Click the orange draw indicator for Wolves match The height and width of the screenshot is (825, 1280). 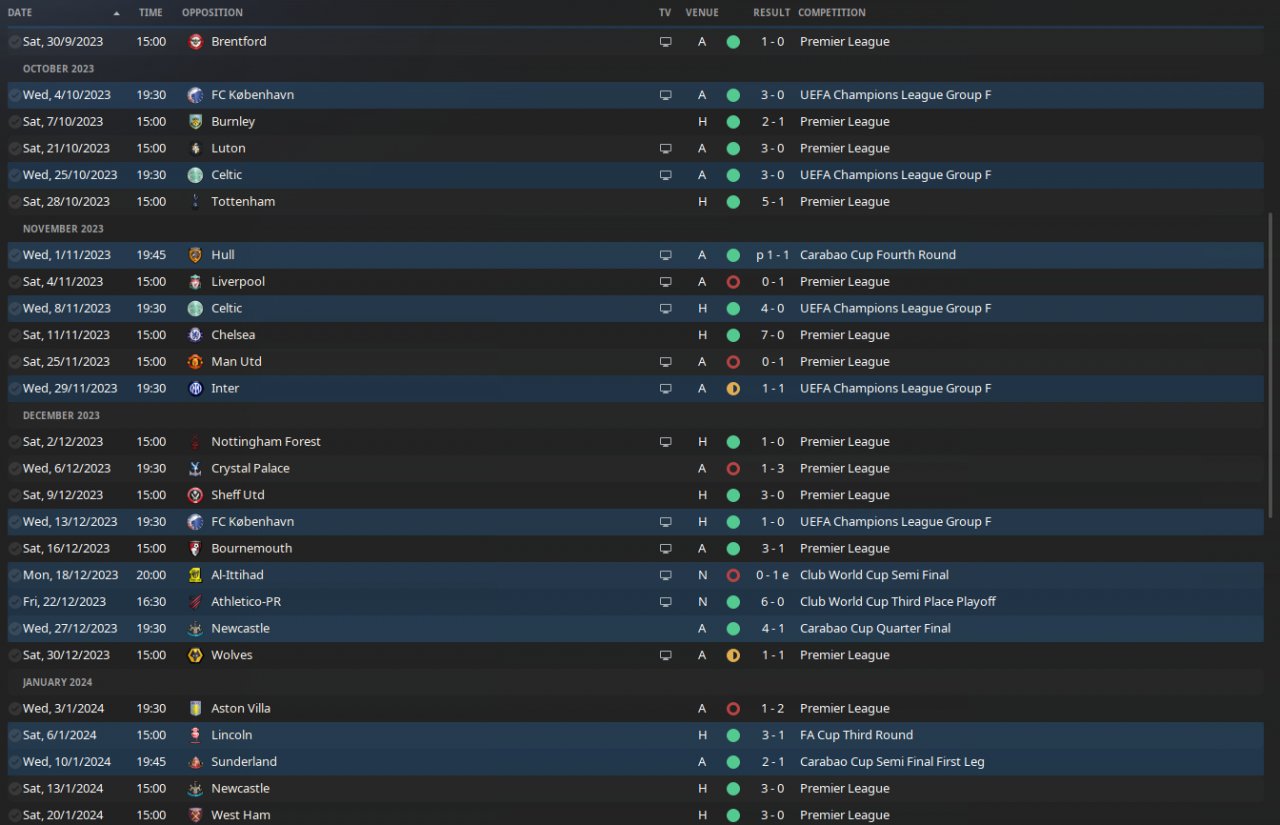pos(733,656)
